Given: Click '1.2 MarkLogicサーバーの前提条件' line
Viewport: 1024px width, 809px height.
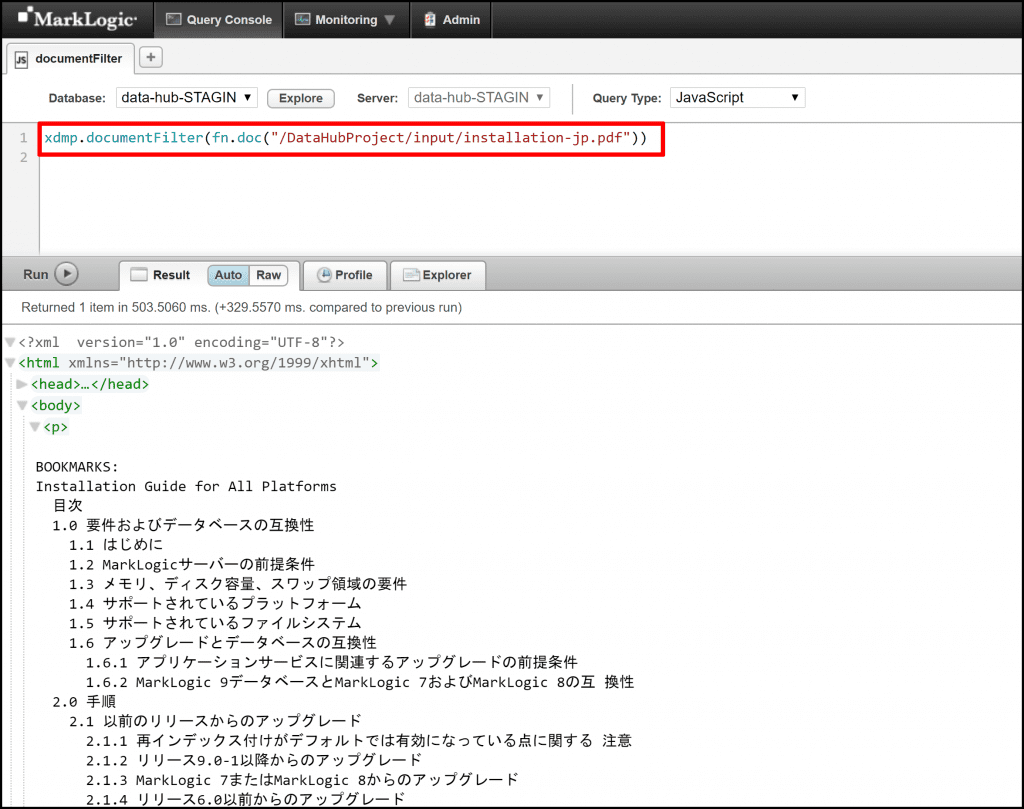Looking at the screenshot, I should (x=192, y=564).
